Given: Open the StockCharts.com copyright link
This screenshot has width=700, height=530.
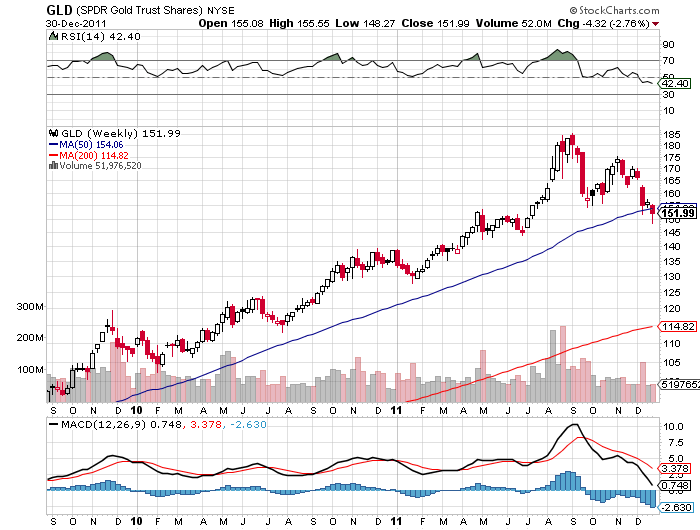Looking at the screenshot, I should (614, 10).
